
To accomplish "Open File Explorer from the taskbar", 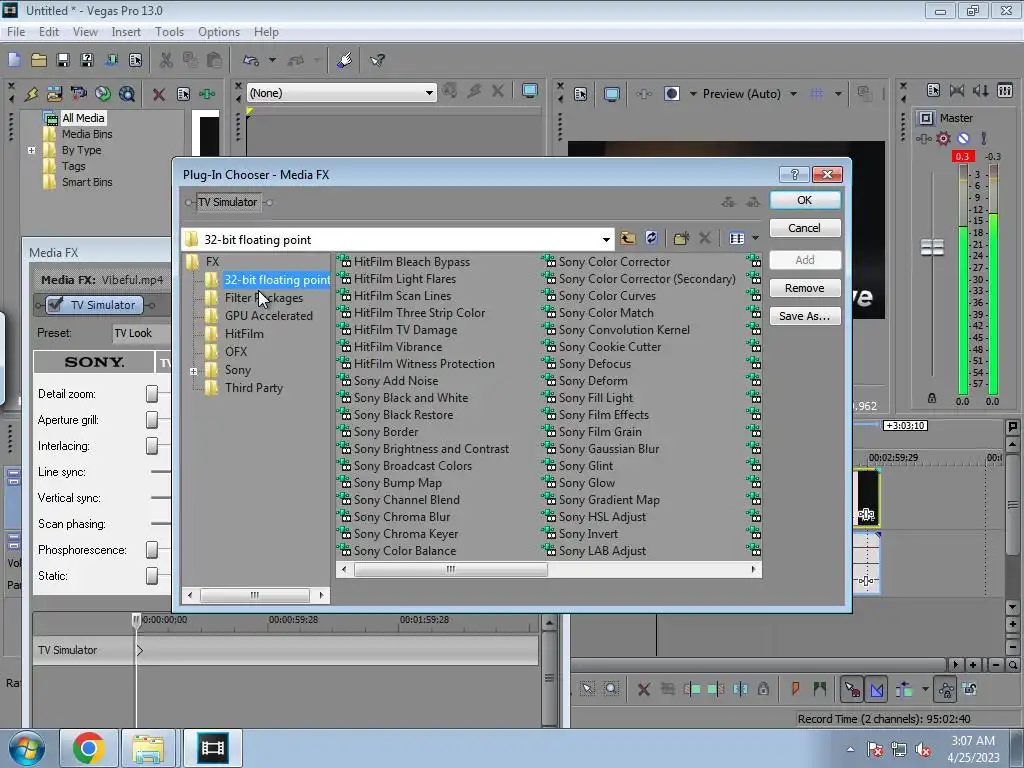I will [x=148, y=748].
